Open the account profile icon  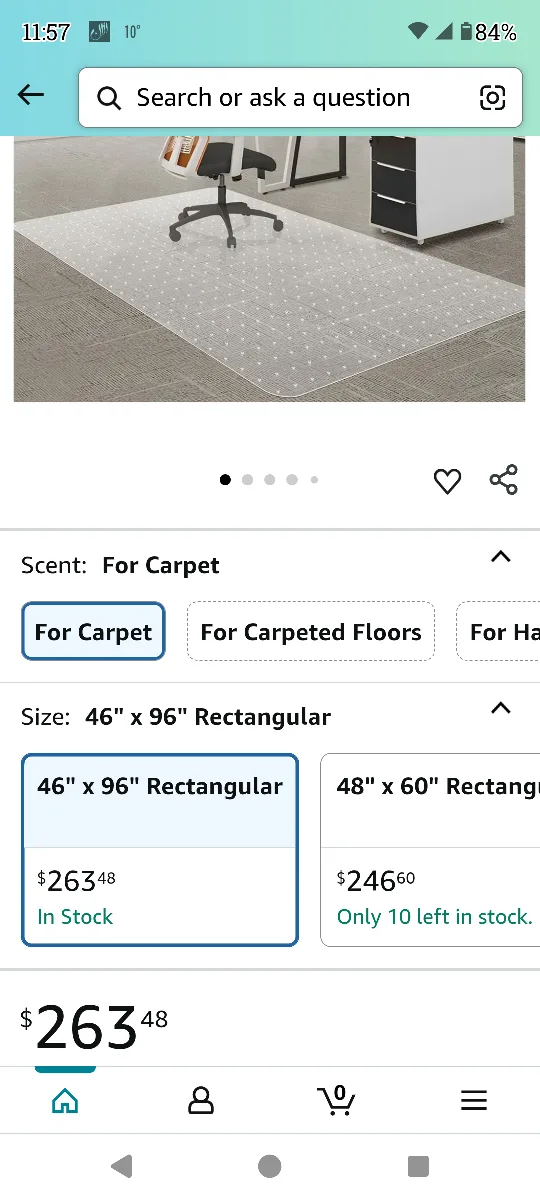tap(201, 1101)
